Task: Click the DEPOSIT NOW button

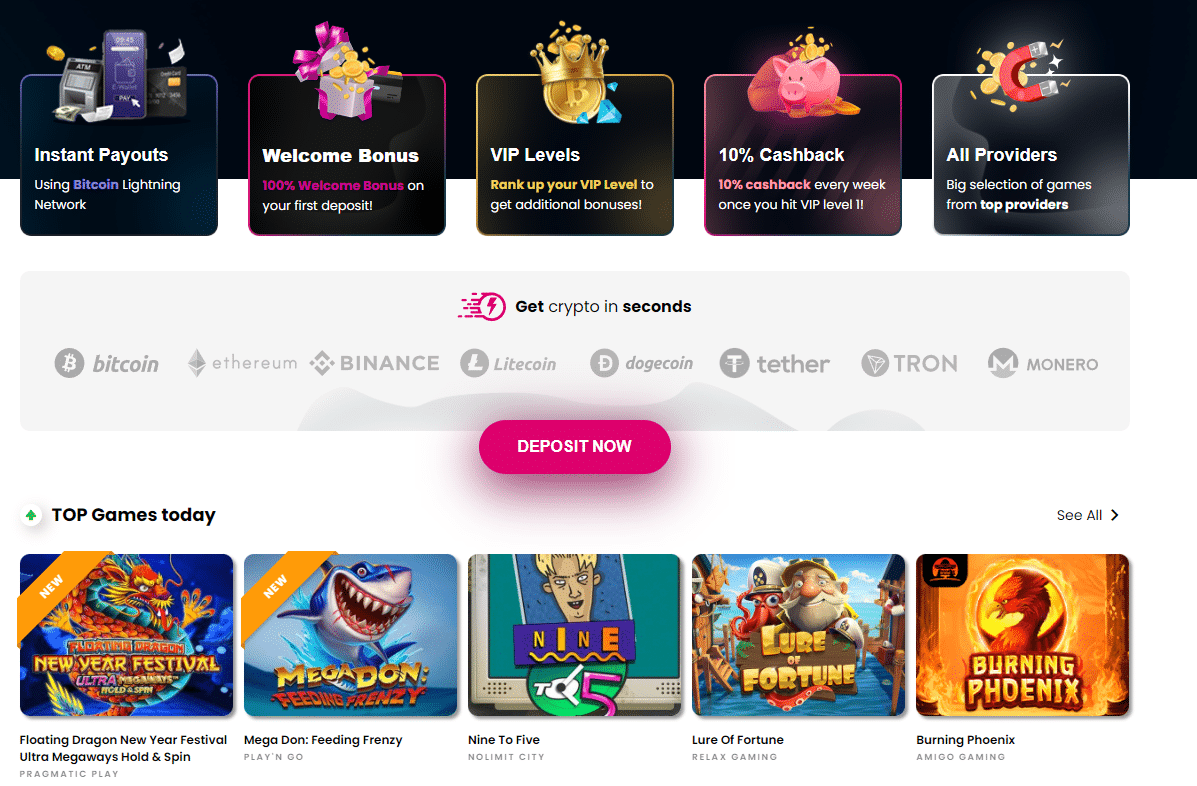Action: [575, 446]
